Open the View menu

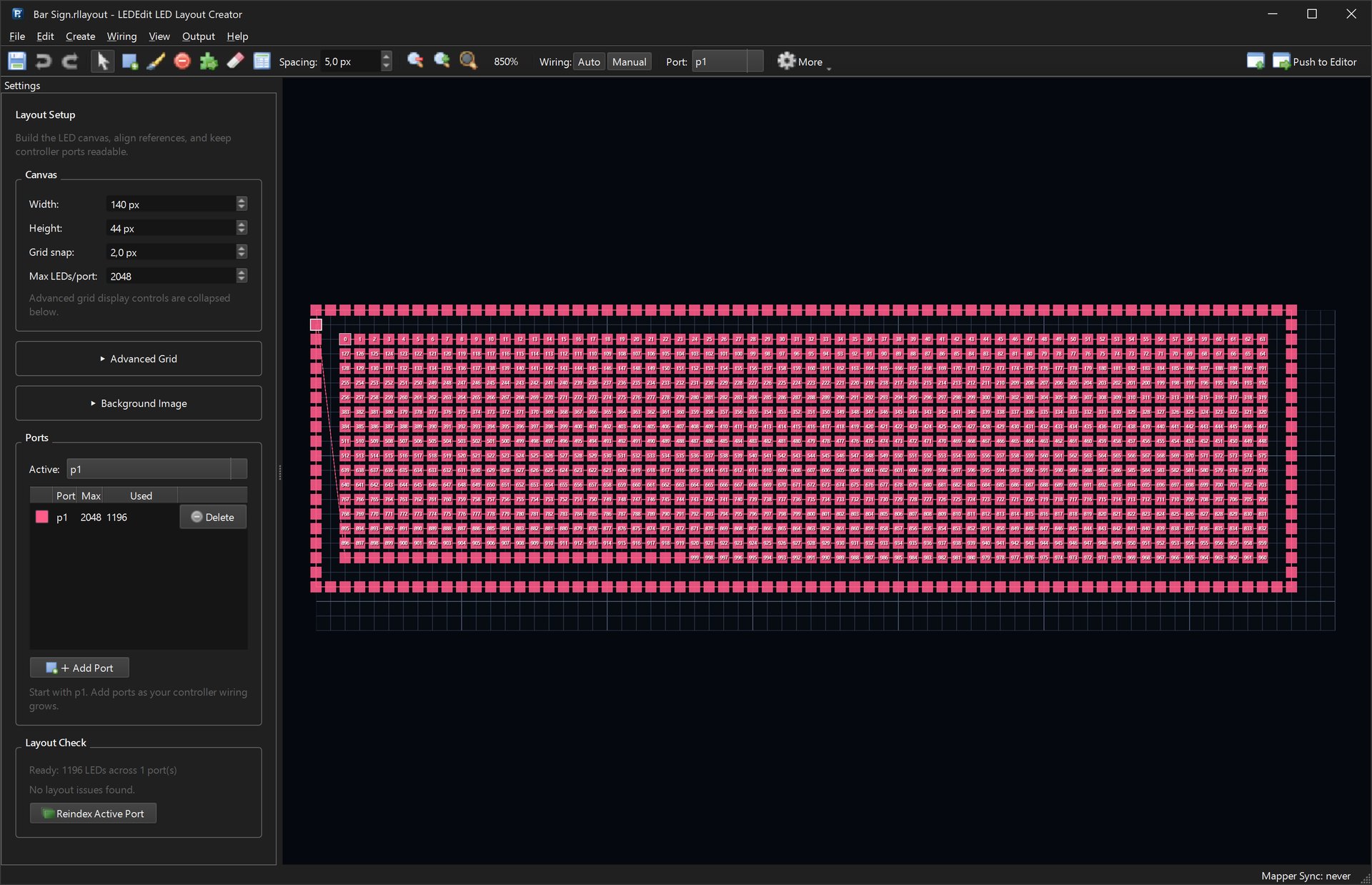click(x=159, y=36)
